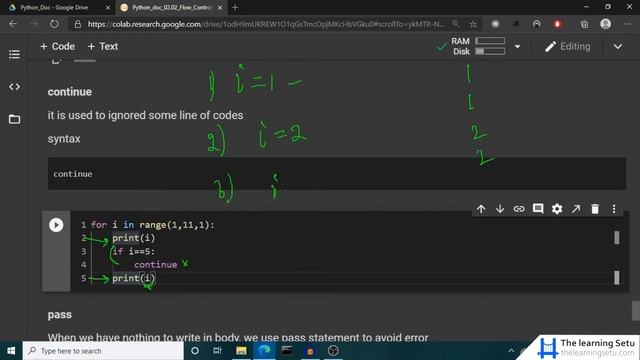Collapse the header with the chevron
The height and width of the screenshot is (360, 640).
tap(618, 47)
